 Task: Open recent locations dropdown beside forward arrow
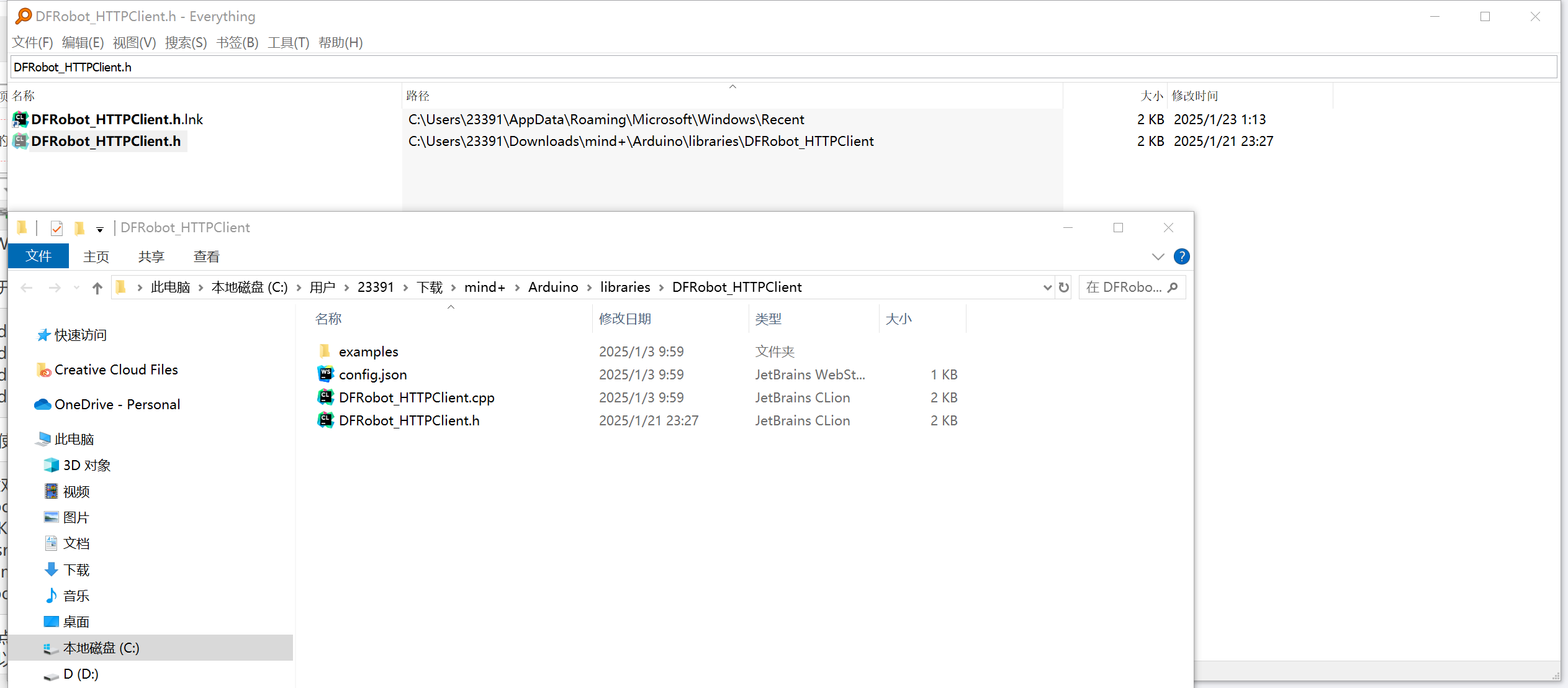click(76, 287)
